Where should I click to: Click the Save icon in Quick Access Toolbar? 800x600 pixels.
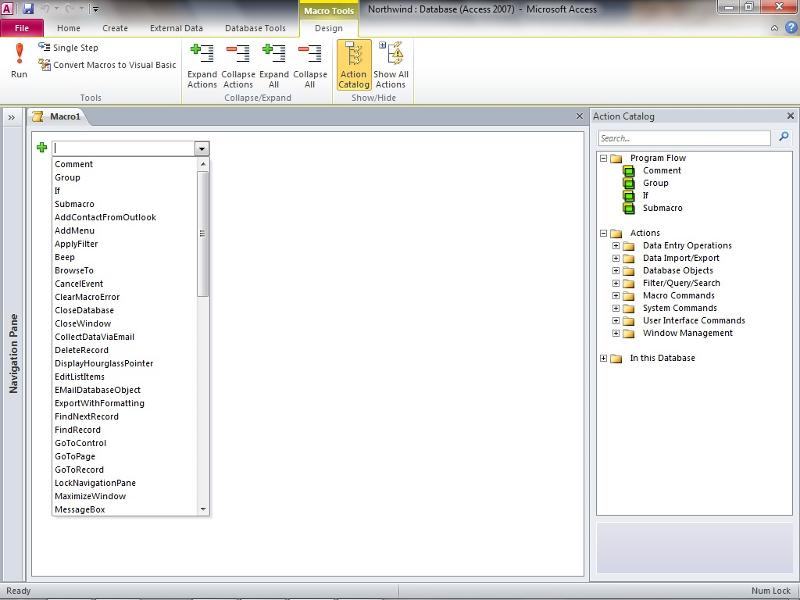28,8
